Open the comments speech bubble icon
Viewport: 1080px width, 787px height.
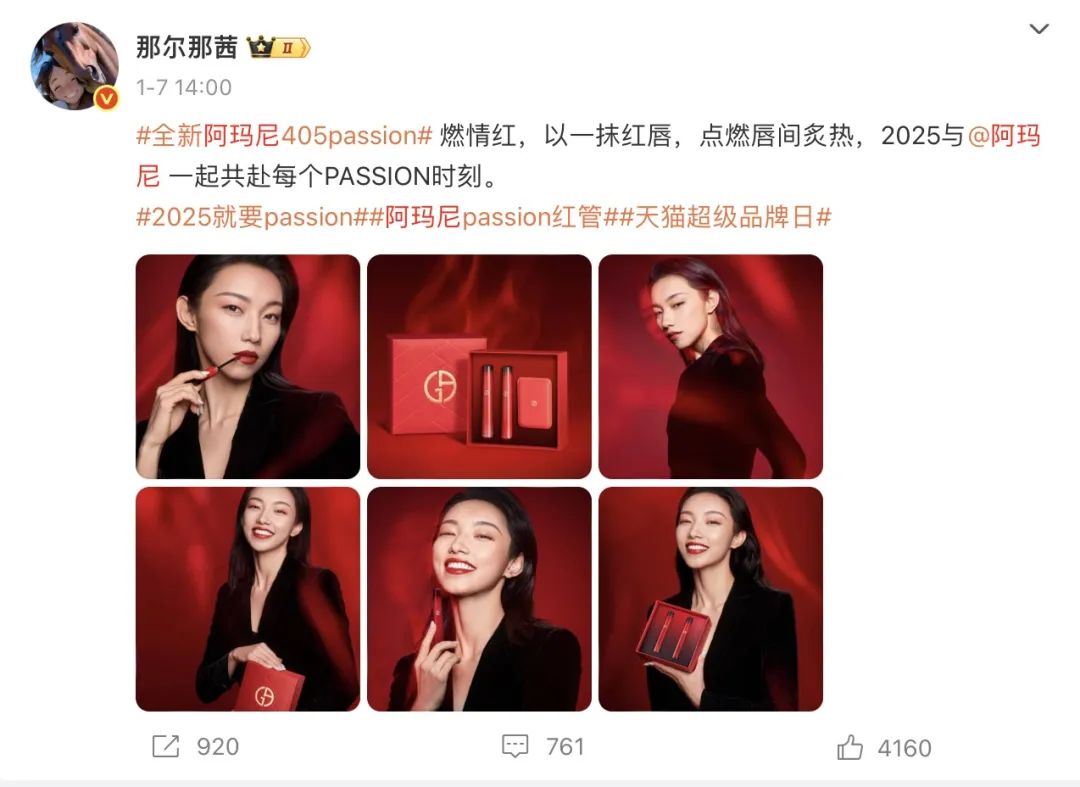(515, 746)
